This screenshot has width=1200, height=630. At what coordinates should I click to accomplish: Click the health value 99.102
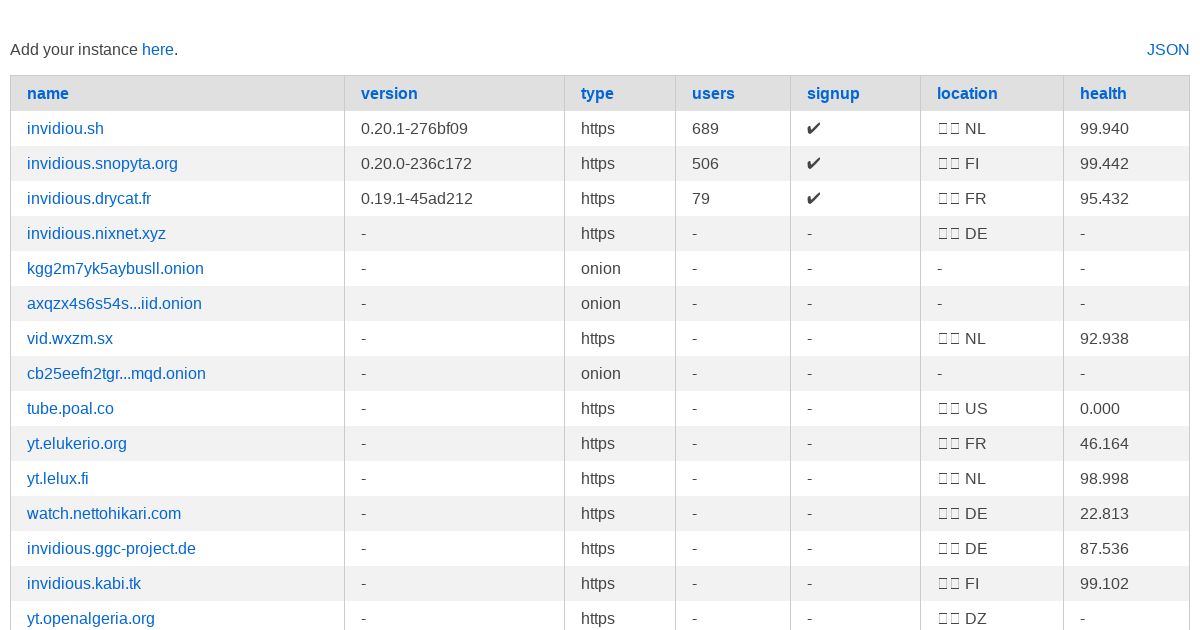(1104, 583)
